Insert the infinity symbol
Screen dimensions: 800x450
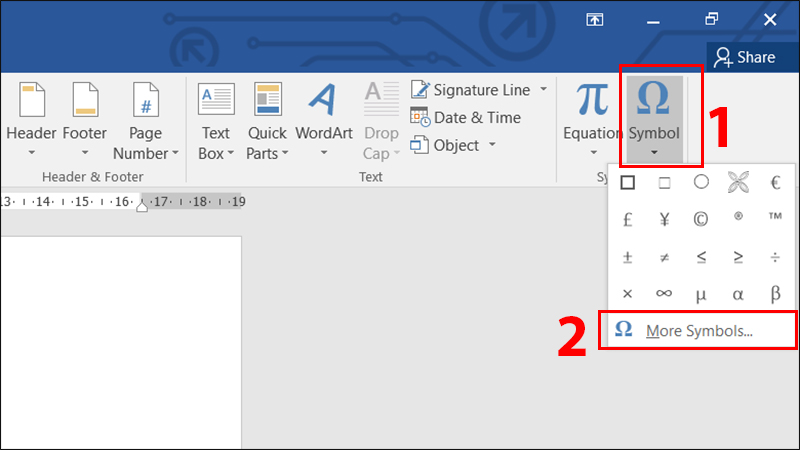(x=664, y=294)
